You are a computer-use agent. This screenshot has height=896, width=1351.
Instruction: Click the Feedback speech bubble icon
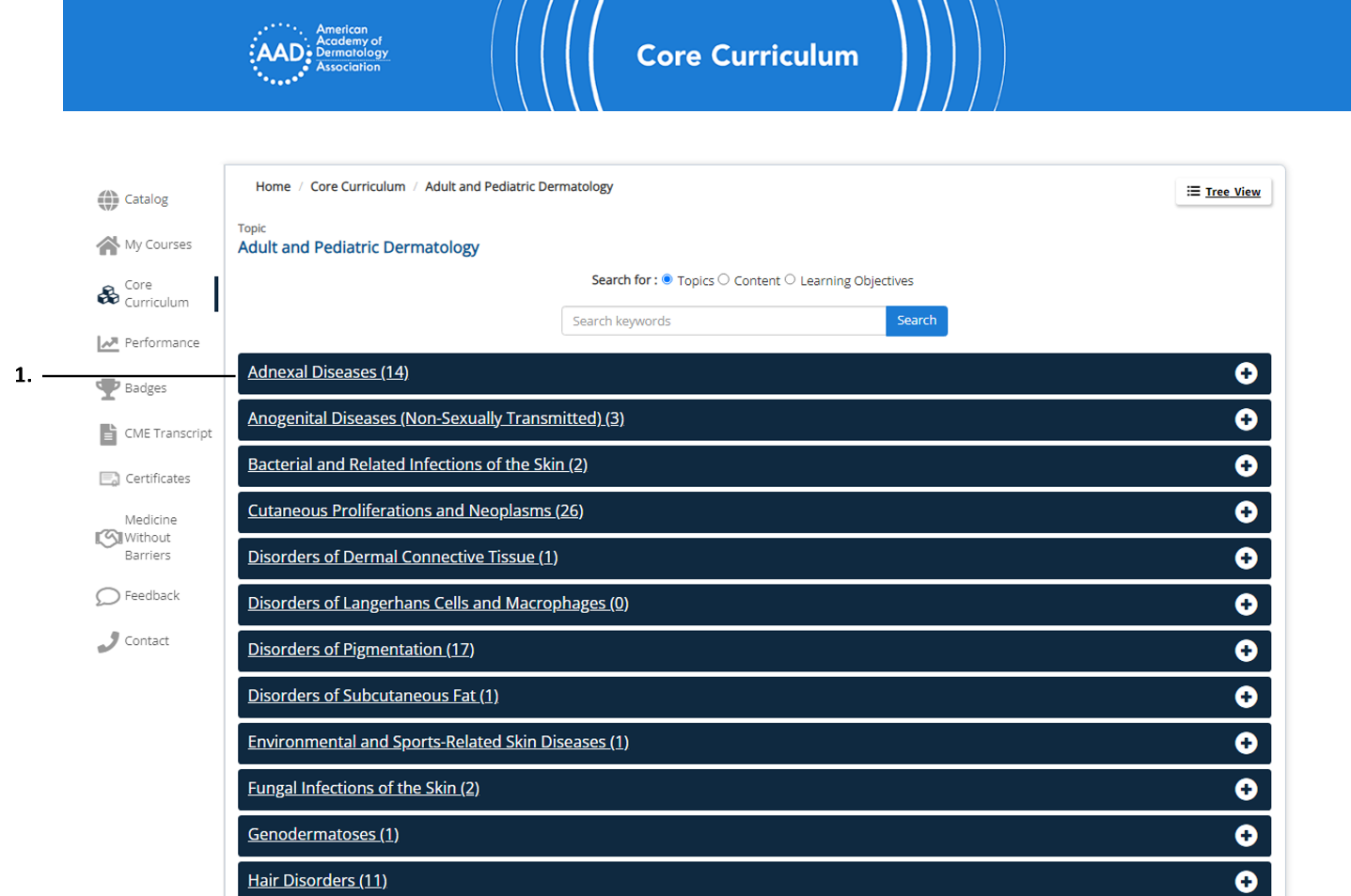coord(108,596)
